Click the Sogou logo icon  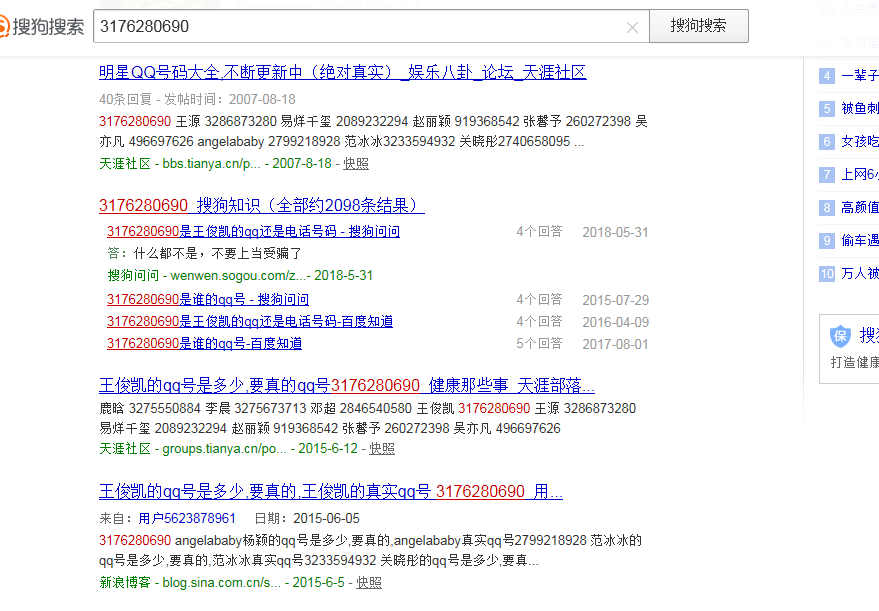(x=3, y=26)
